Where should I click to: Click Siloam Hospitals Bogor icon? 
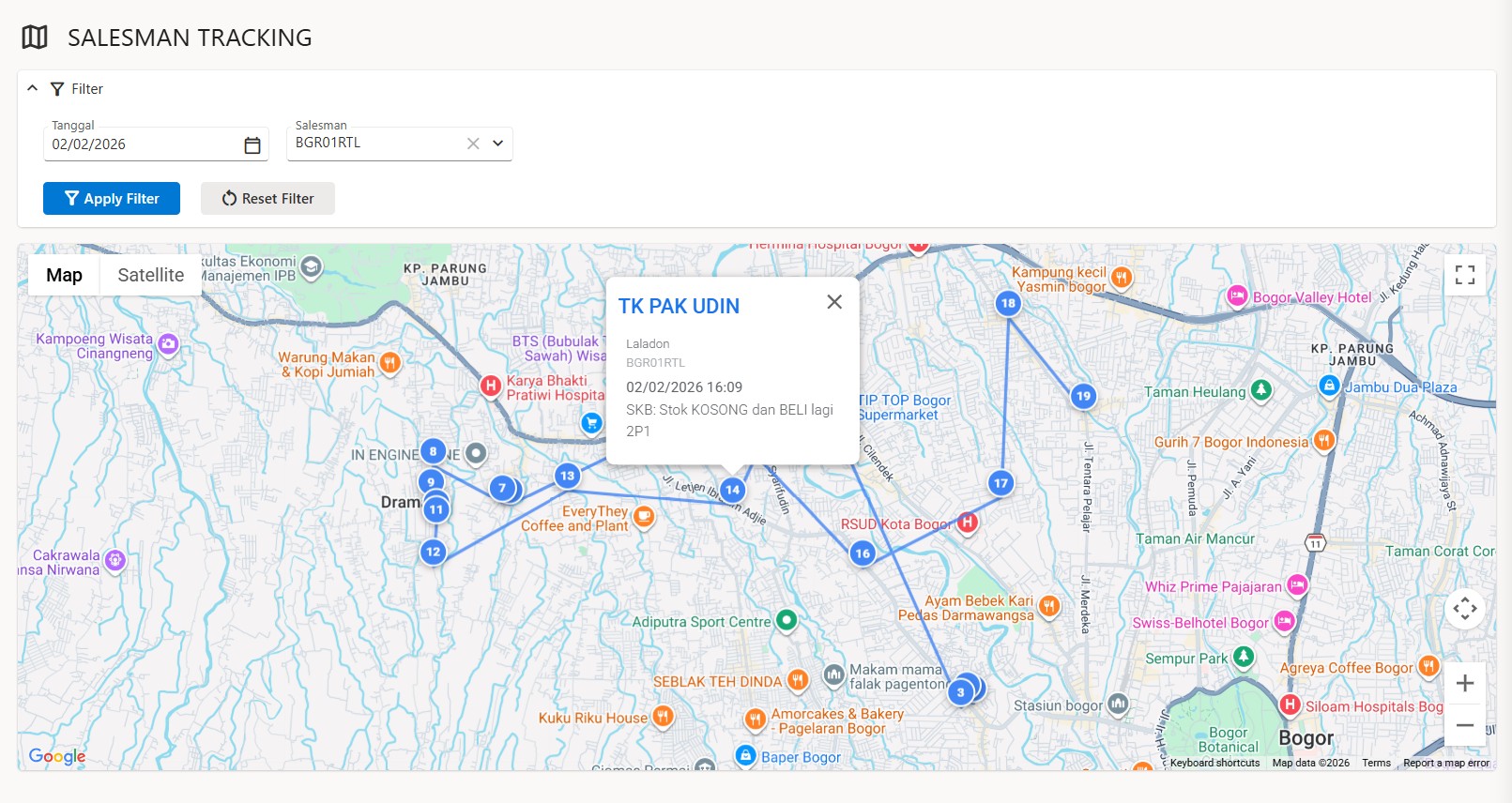[x=1291, y=705]
